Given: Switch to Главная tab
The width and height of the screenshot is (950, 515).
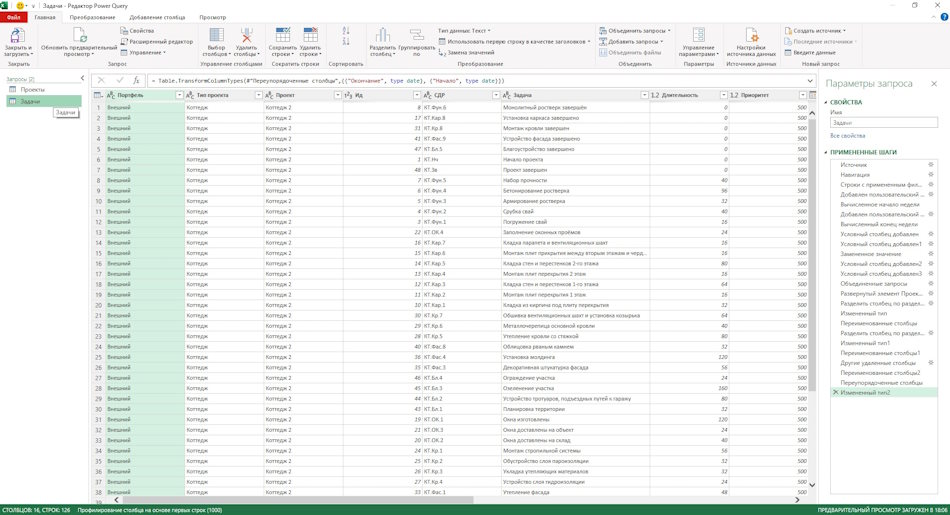Looking at the screenshot, I should (x=45, y=17).
